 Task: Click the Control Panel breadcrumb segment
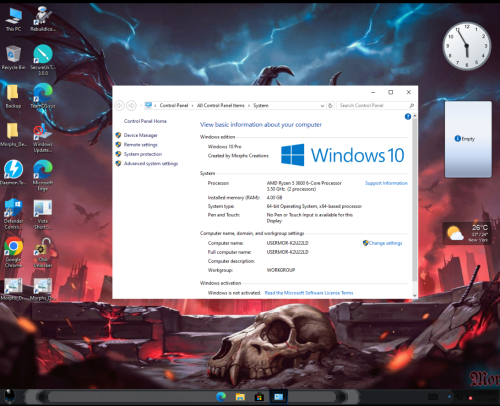pos(174,105)
